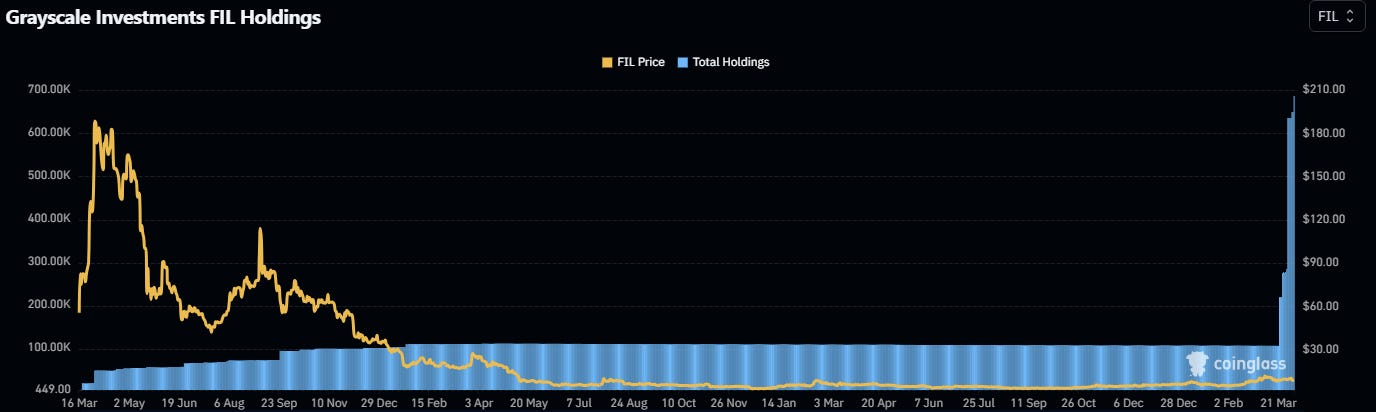Click the '$180.00' right axis label
This screenshot has width=1376, height=412.
point(1324,133)
